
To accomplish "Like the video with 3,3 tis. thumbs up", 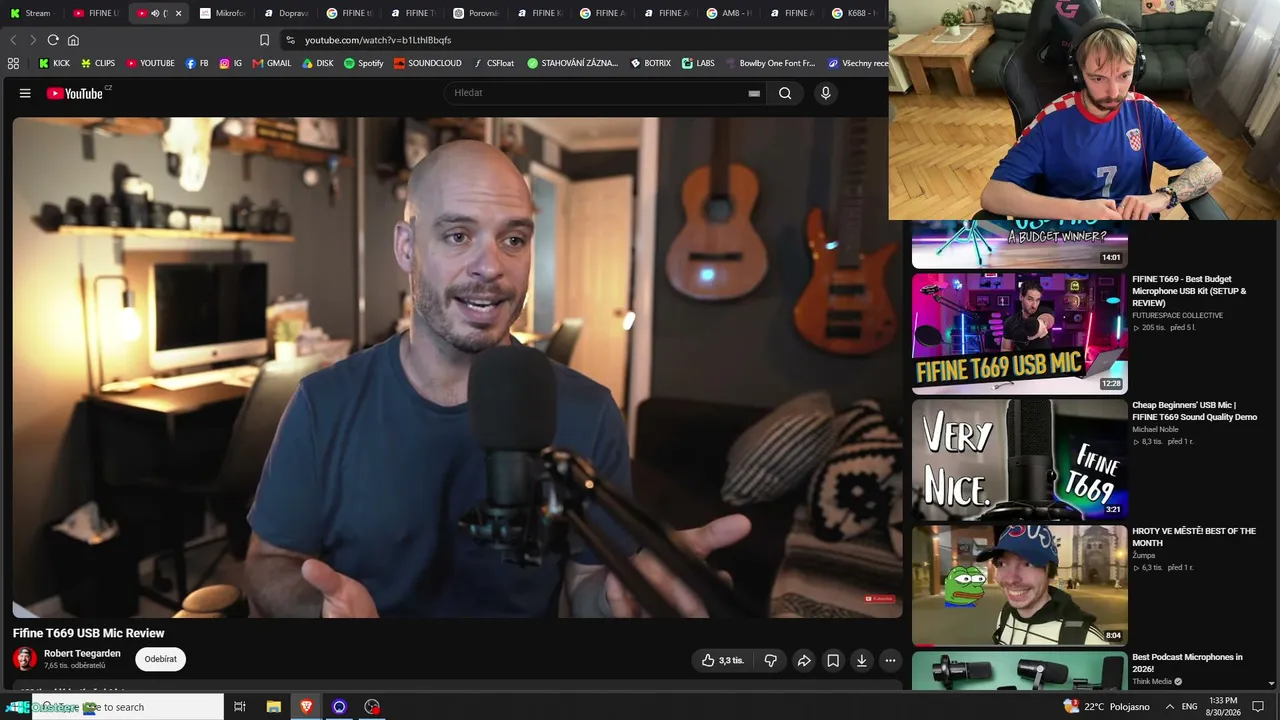I will click(722, 660).
